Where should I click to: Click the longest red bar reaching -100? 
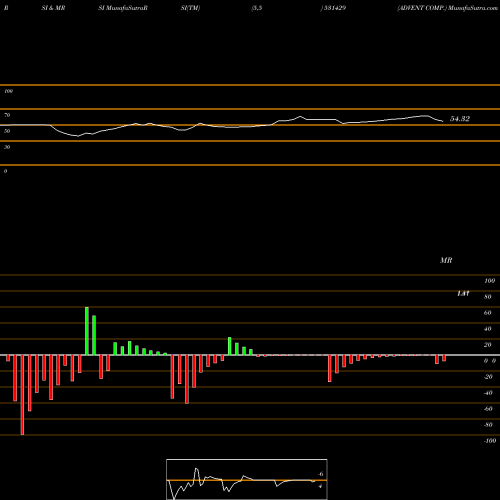tap(22, 395)
